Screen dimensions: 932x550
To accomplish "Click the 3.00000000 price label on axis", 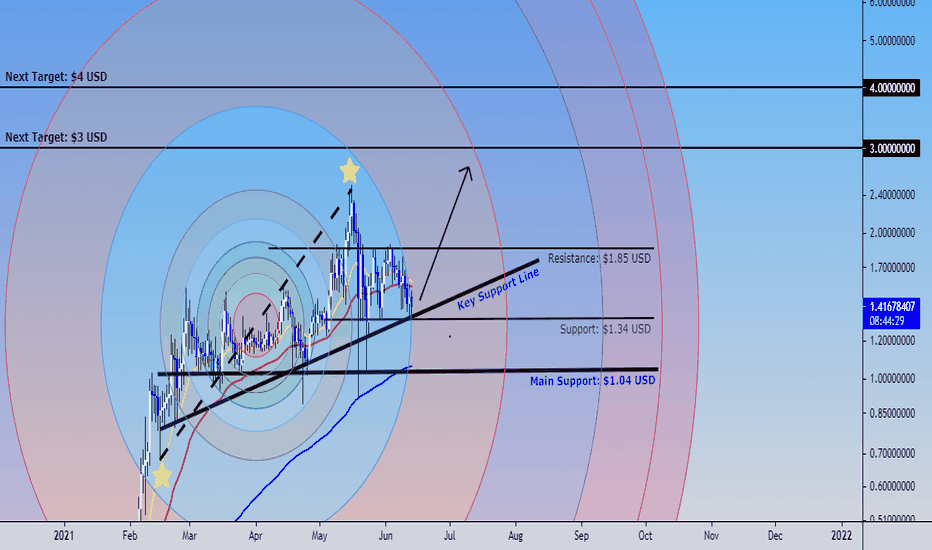I will (892, 149).
